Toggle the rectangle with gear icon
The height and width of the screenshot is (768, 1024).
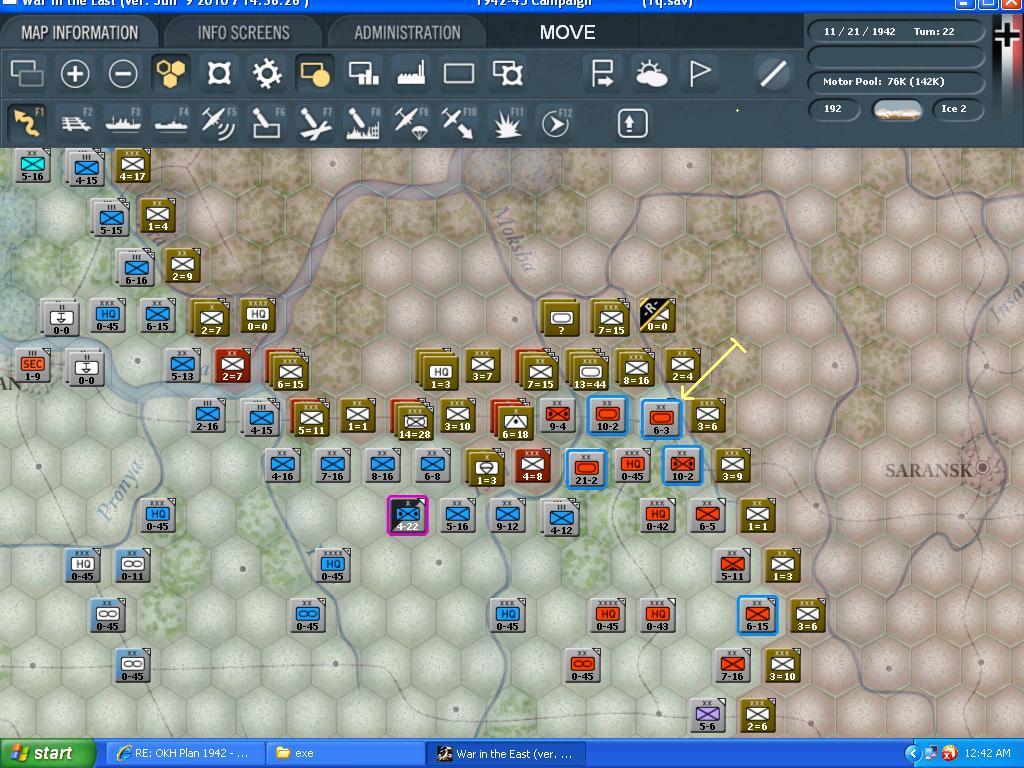(507, 73)
